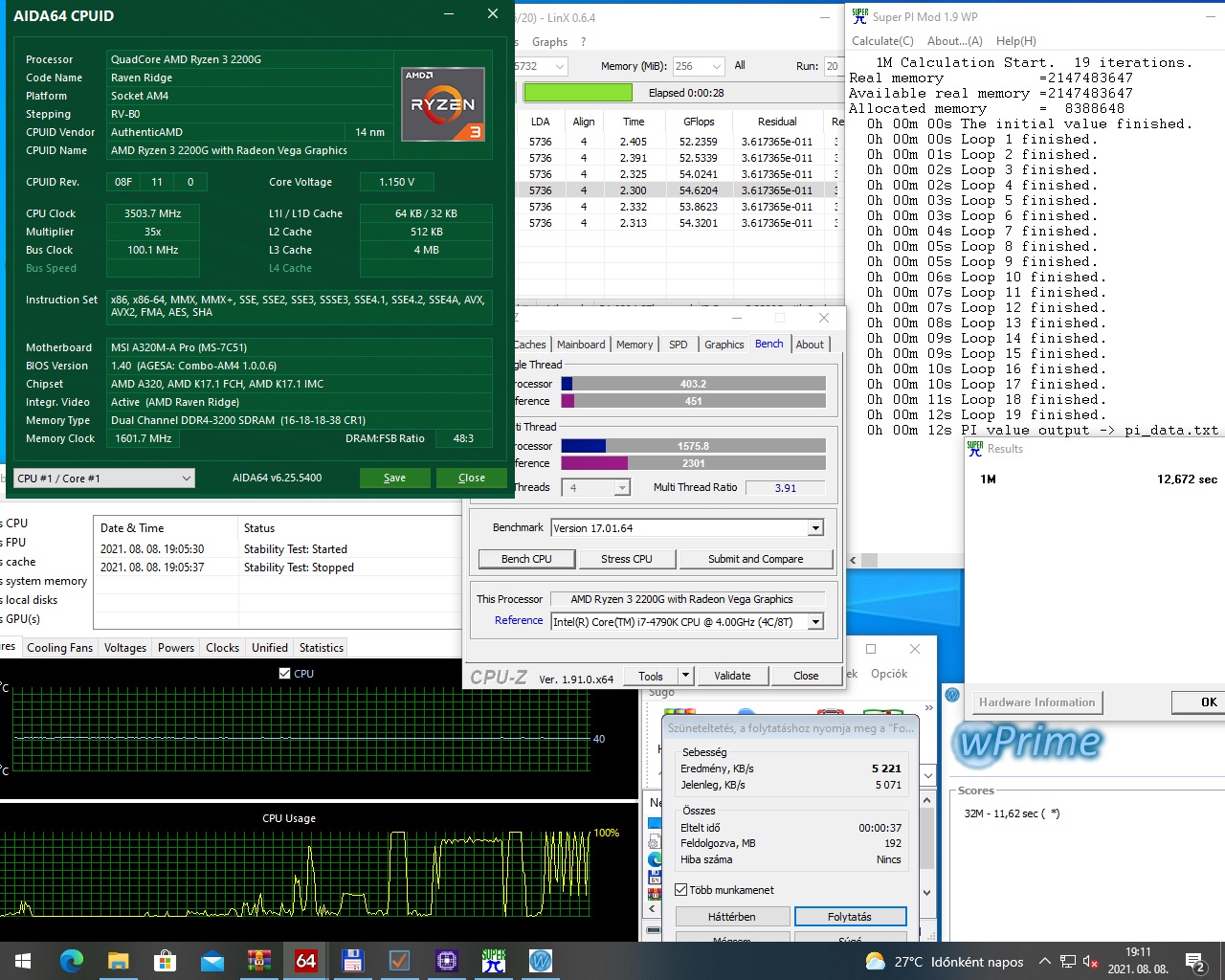Switch to the LinX checkmark taskbar icon
1225x980 pixels.
[x=399, y=961]
